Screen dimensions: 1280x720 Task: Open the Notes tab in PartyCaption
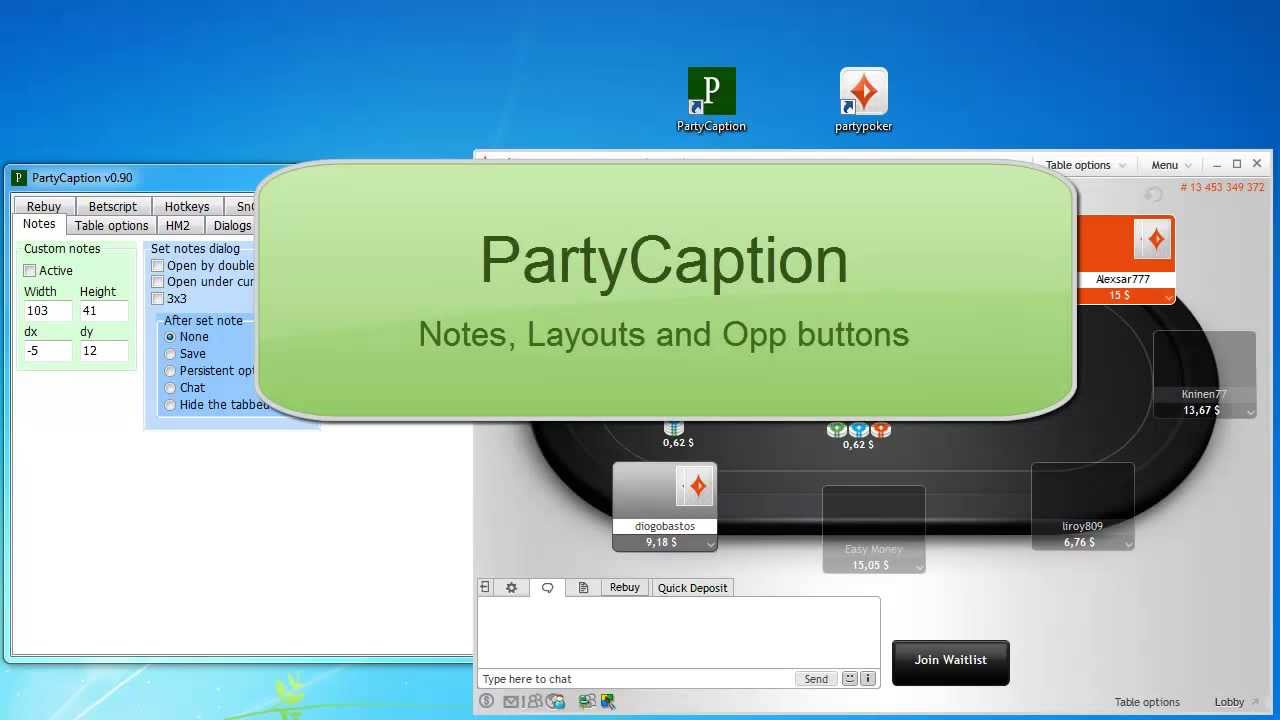pyautogui.click(x=39, y=224)
